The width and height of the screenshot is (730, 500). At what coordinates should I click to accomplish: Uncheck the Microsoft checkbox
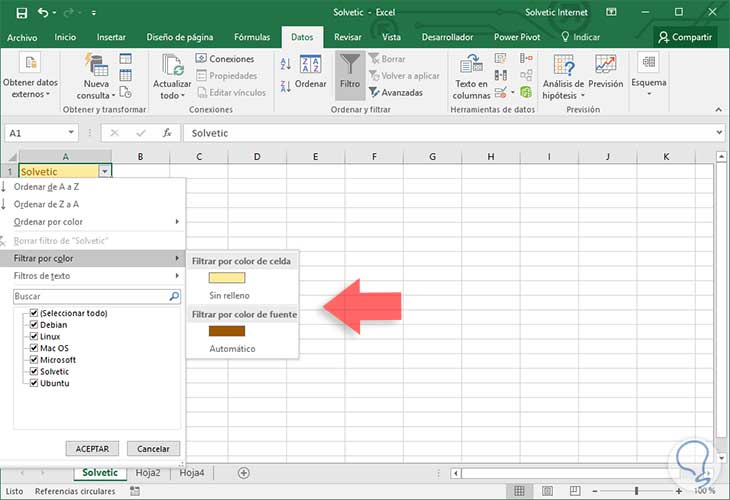tap(34, 359)
